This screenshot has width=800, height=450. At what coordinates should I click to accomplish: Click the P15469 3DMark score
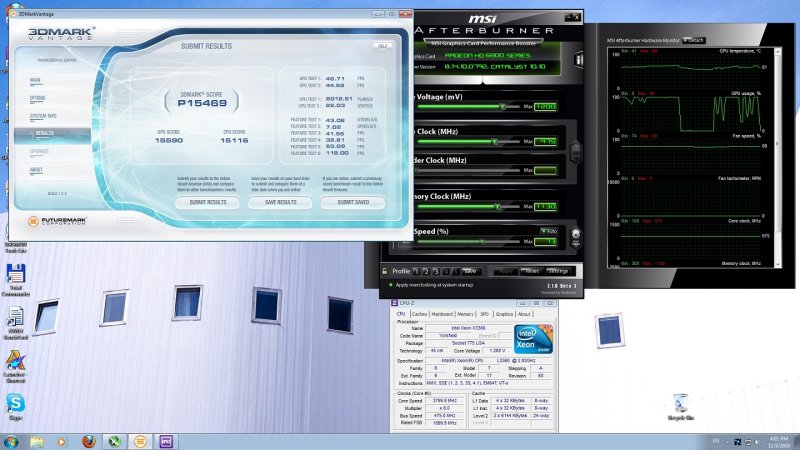(x=202, y=103)
